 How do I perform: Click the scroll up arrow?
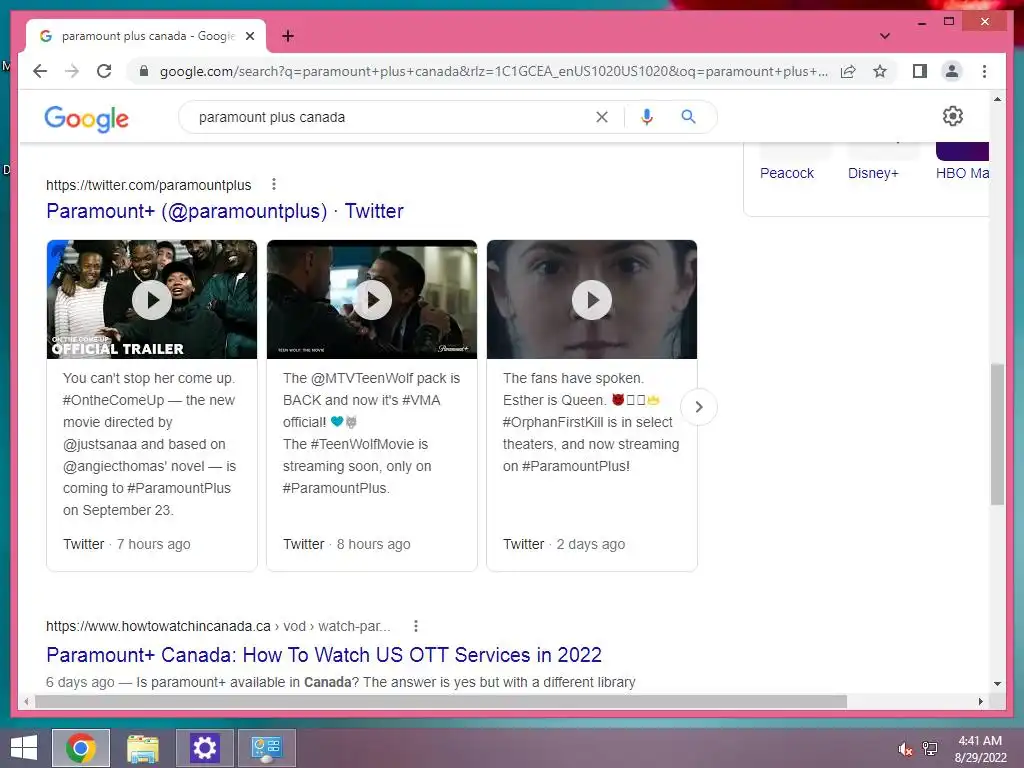point(997,99)
